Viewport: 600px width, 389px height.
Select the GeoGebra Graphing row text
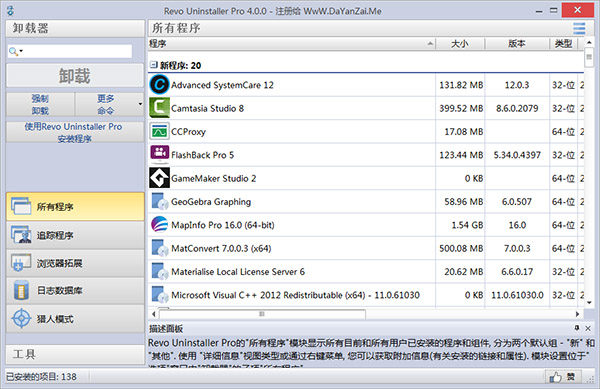click(x=211, y=202)
